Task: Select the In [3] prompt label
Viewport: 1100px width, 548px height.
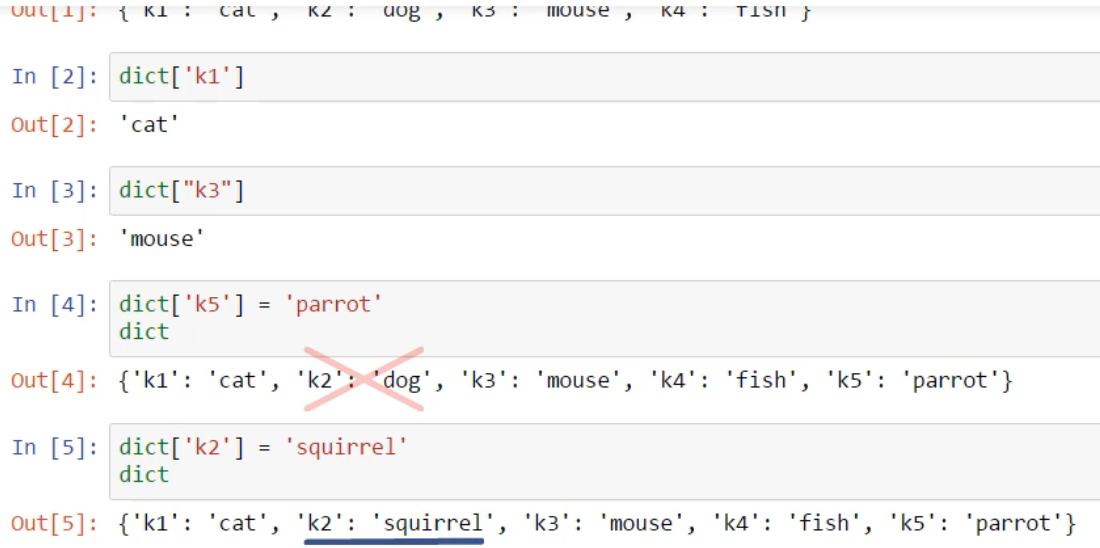Action: [55, 191]
